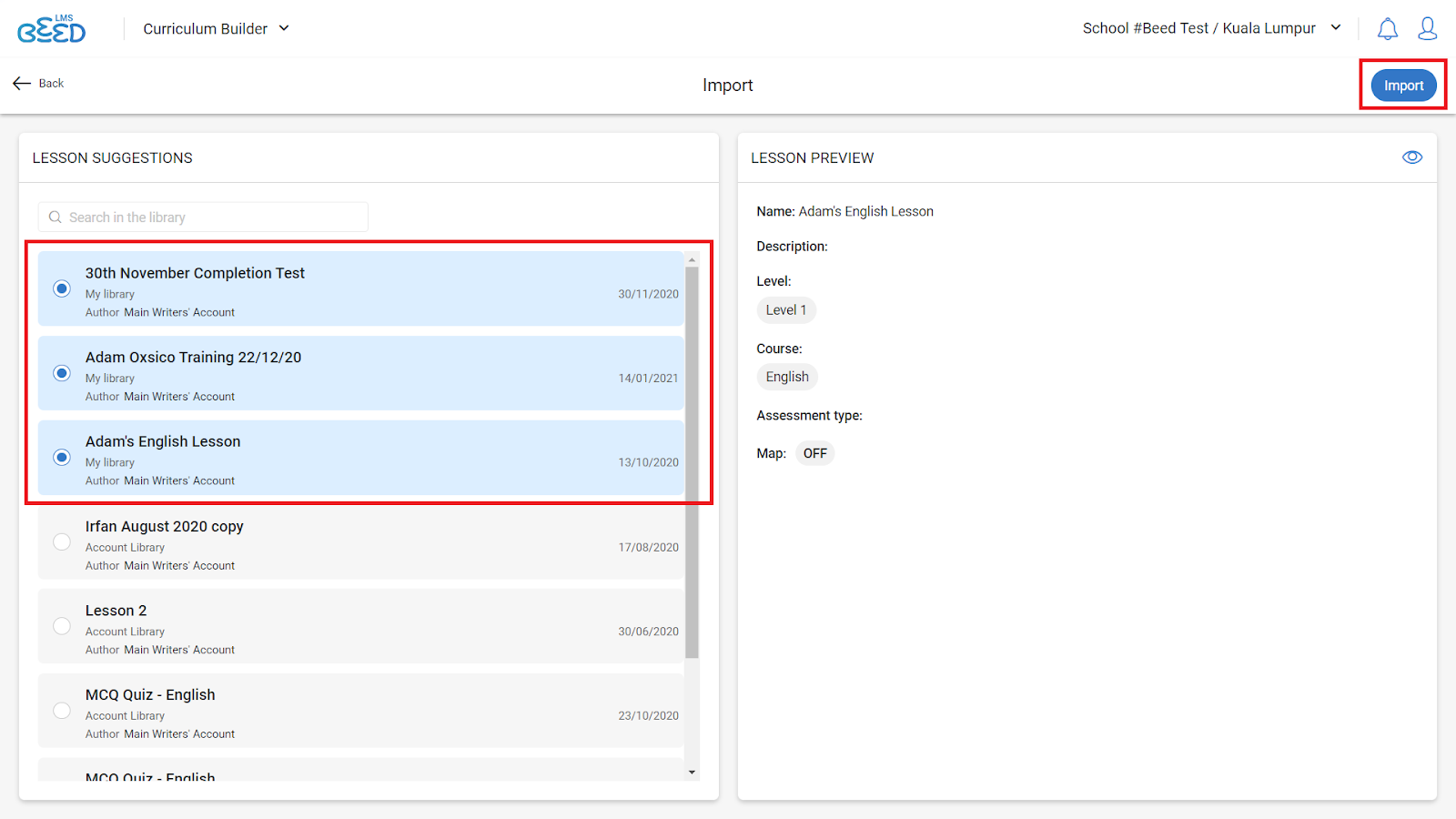
Task: Click the date 17/08/2020
Action: (648, 547)
